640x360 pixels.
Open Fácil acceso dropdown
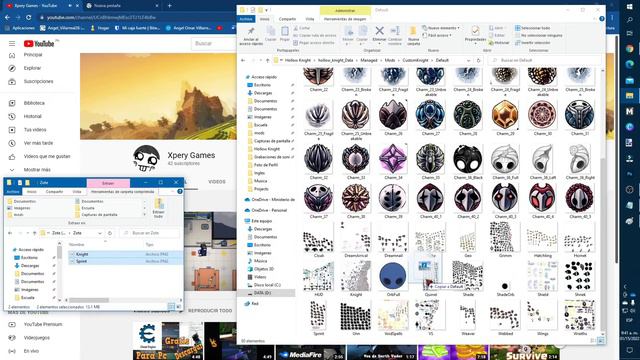[437, 36]
